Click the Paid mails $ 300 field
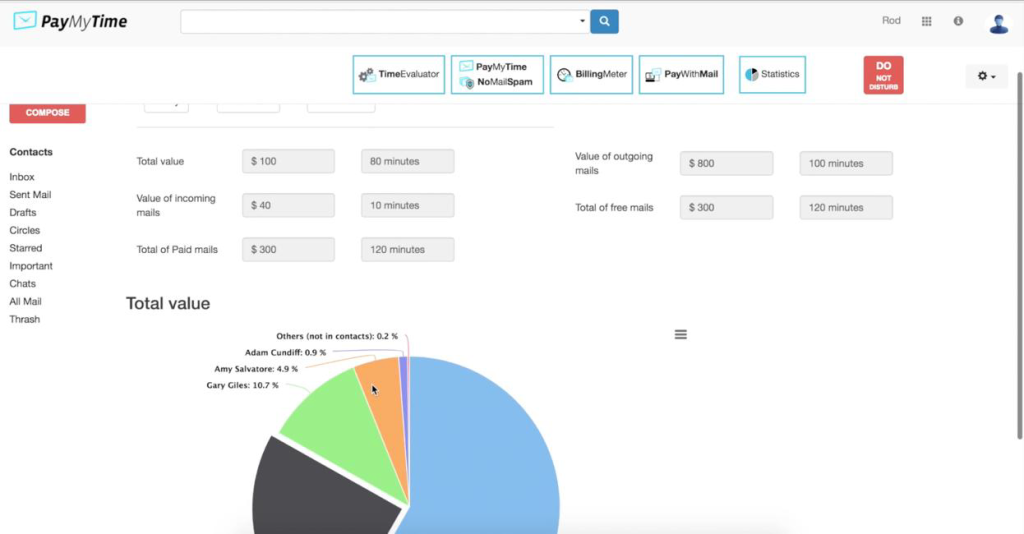Viewport: 1024px width, 534px height. pyautogui.click(x=288, y=249)
